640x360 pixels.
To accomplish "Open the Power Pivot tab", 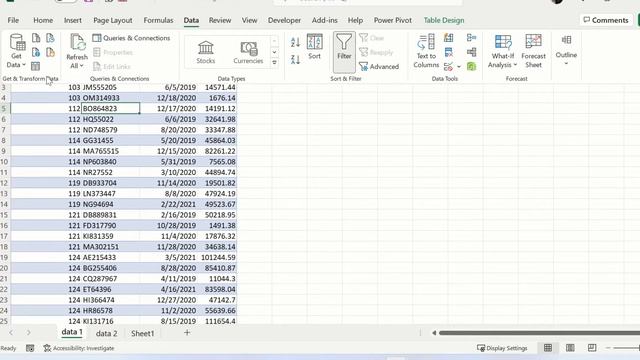I will tap(393, 20).
